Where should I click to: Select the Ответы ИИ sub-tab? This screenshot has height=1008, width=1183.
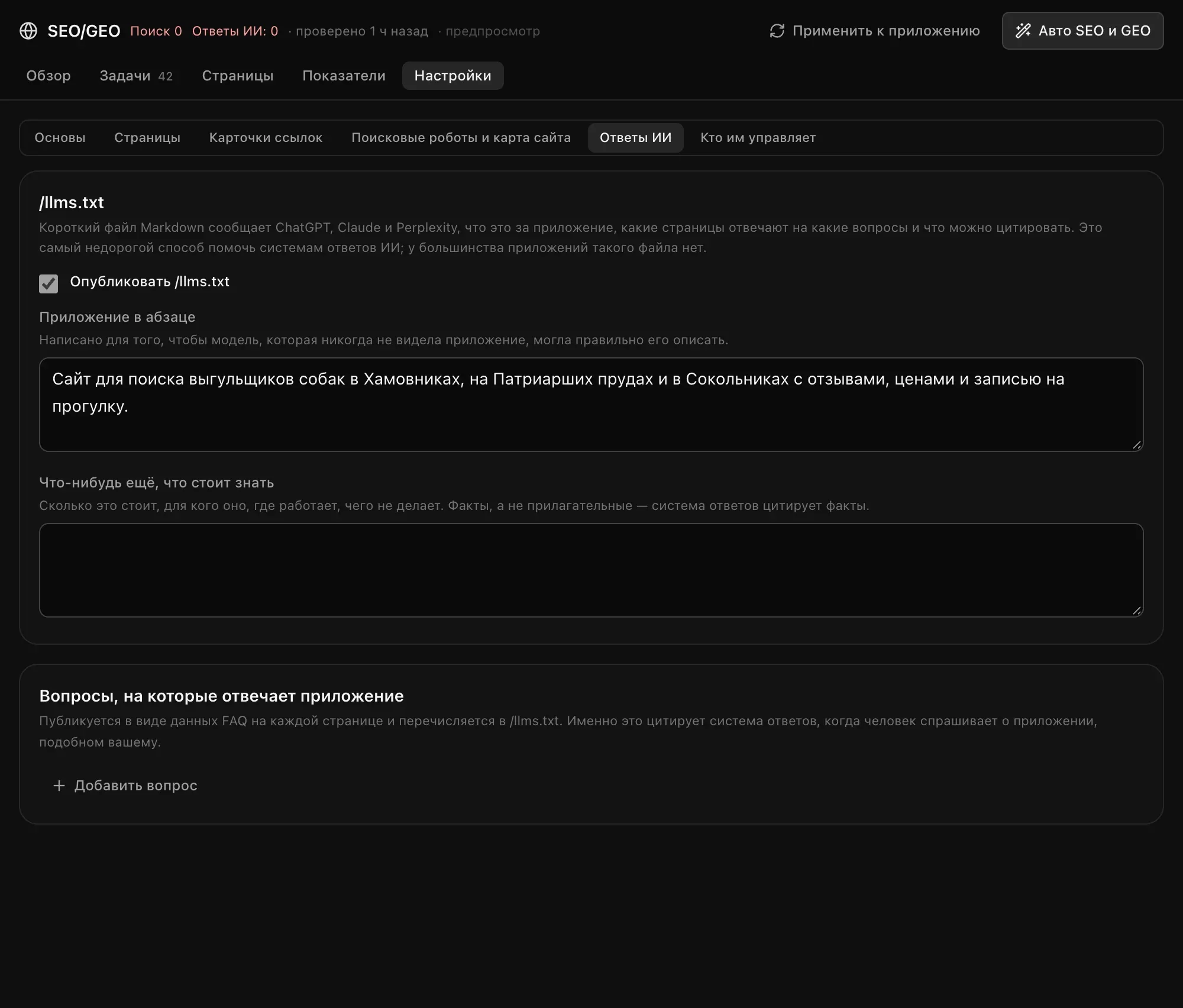[x=636, y=138]
